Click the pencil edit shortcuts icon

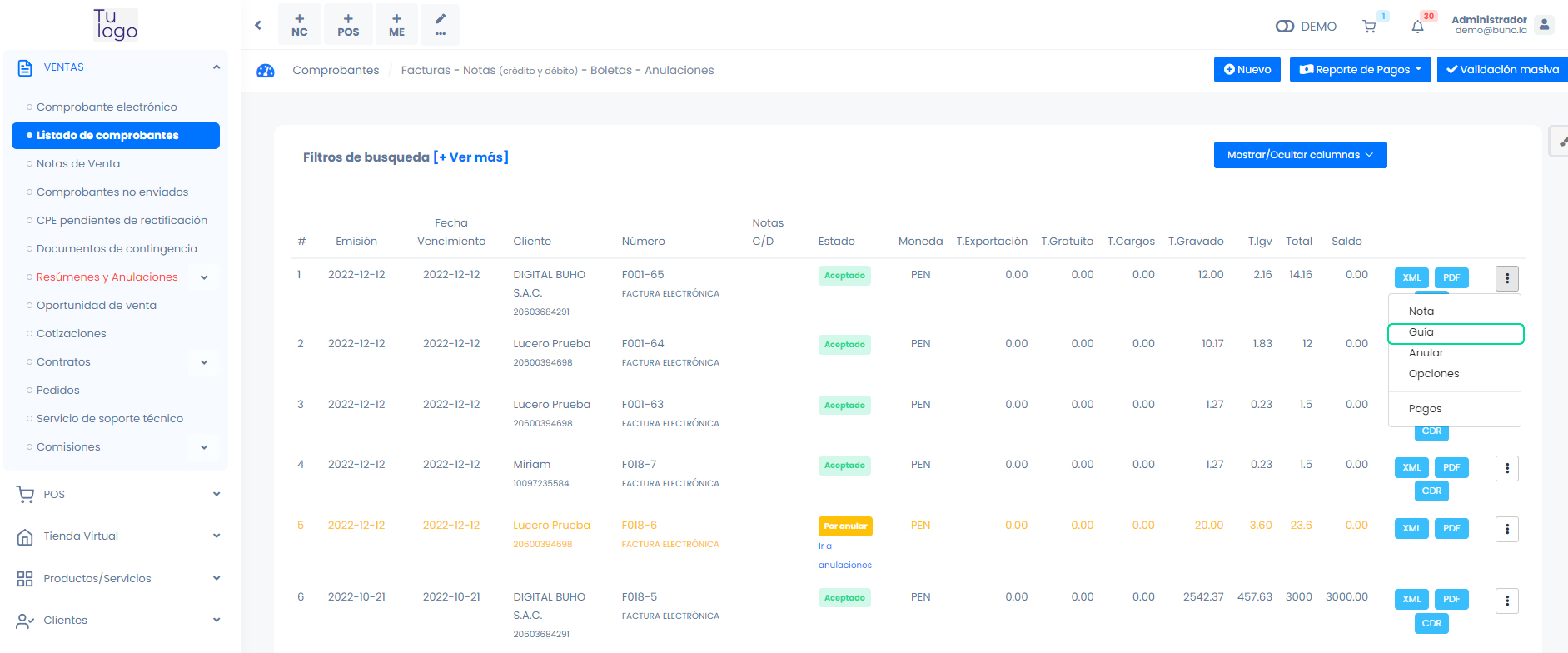tap(441, 25)
